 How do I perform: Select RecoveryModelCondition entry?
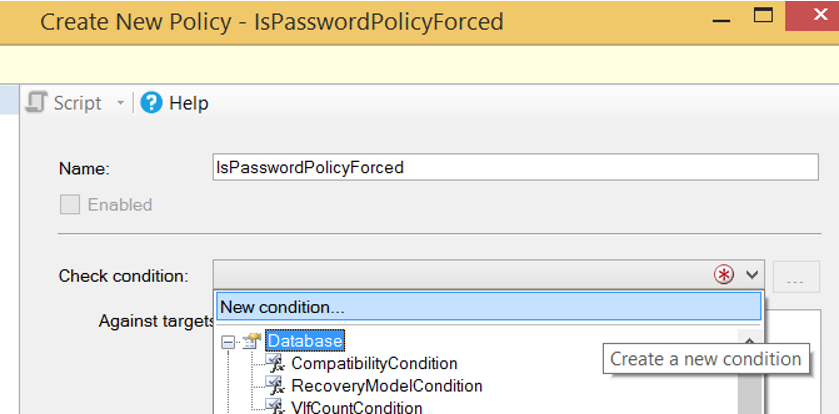[x=386, y=386]
